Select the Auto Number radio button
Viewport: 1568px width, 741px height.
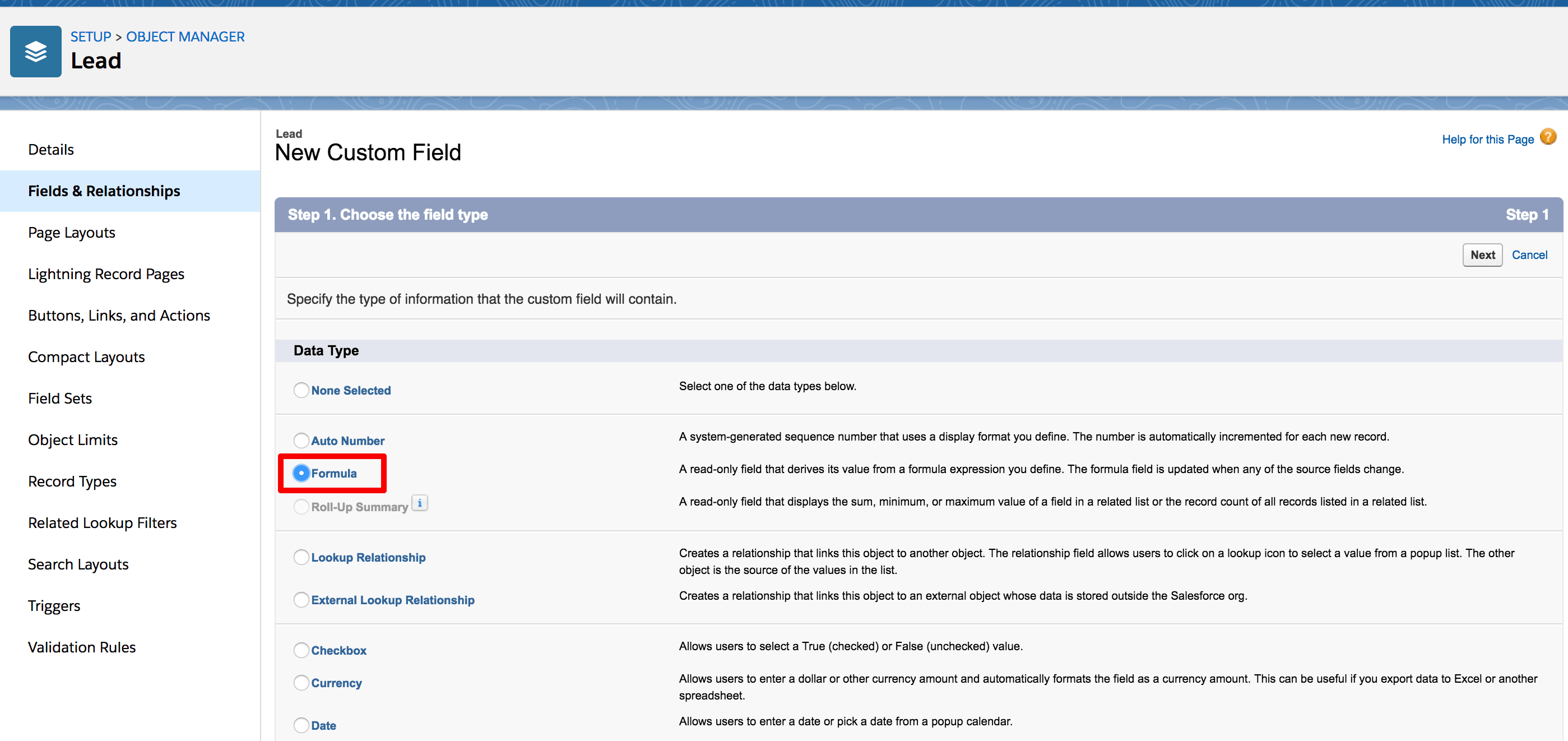click(301, 440)
